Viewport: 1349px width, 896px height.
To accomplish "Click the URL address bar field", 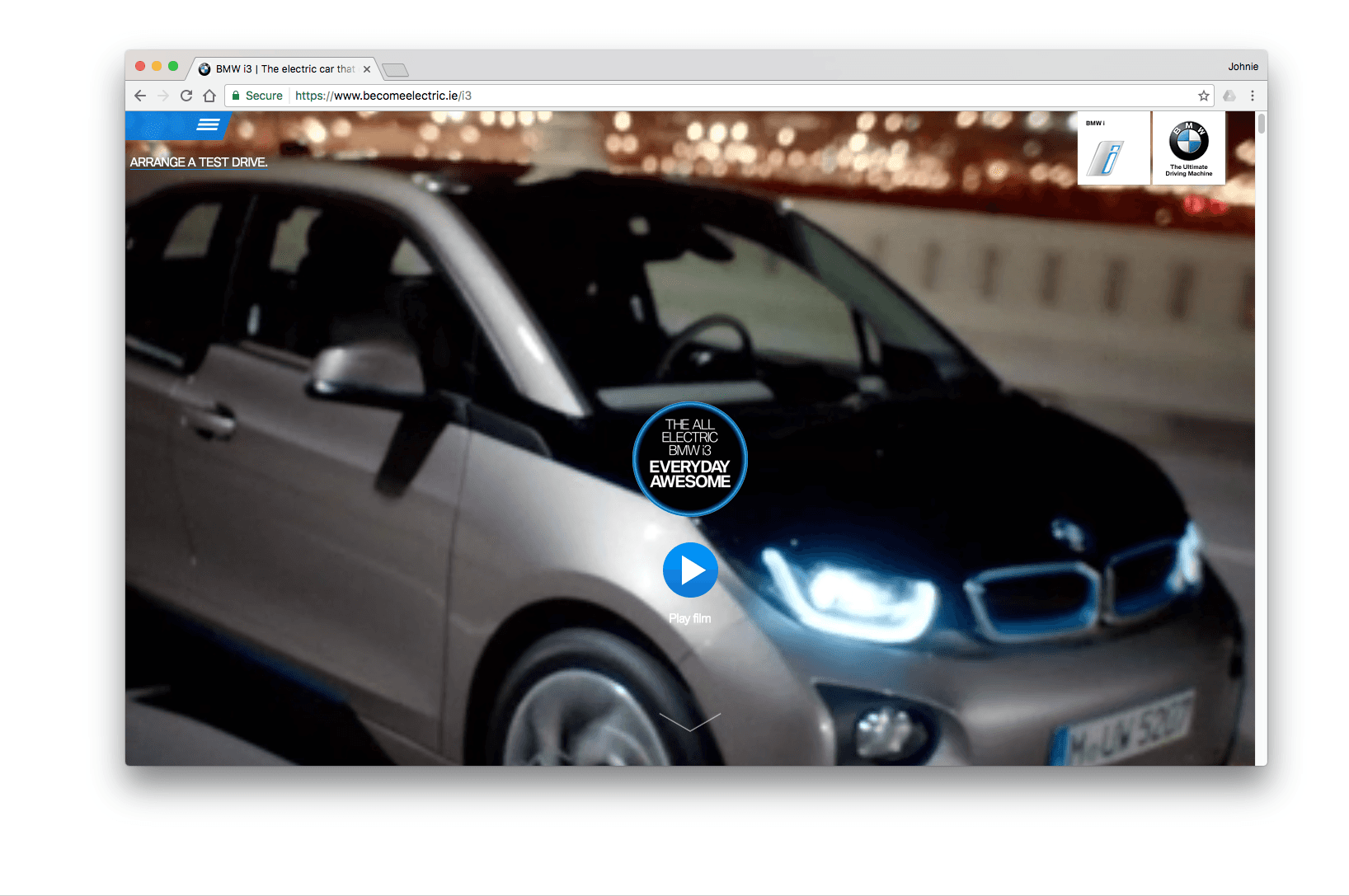I will (x=719, y=96).
